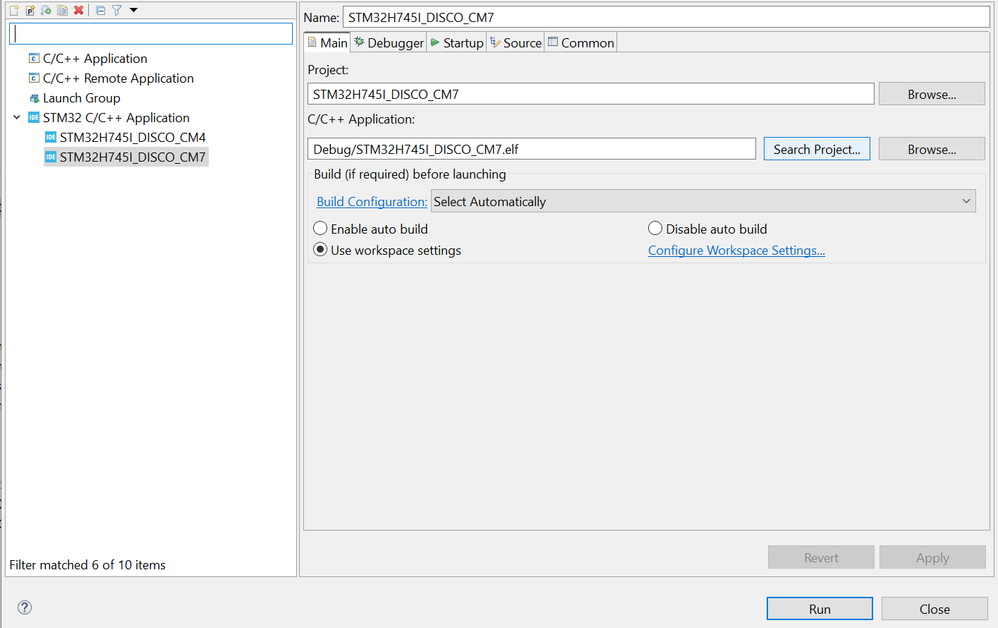Open the toolbar's black arrow dropdown menu

134,10
